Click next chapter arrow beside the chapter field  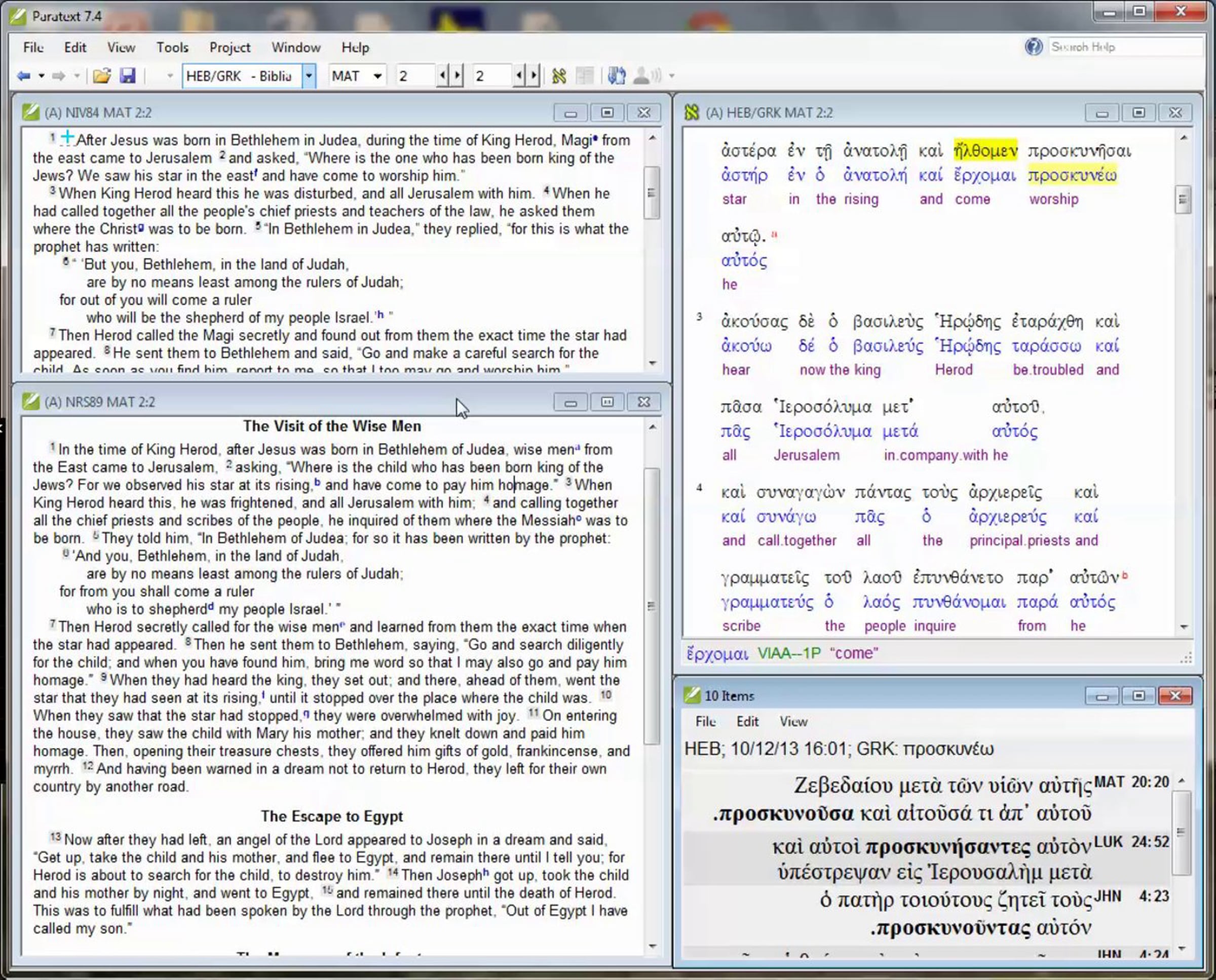[x=458, y=75]
